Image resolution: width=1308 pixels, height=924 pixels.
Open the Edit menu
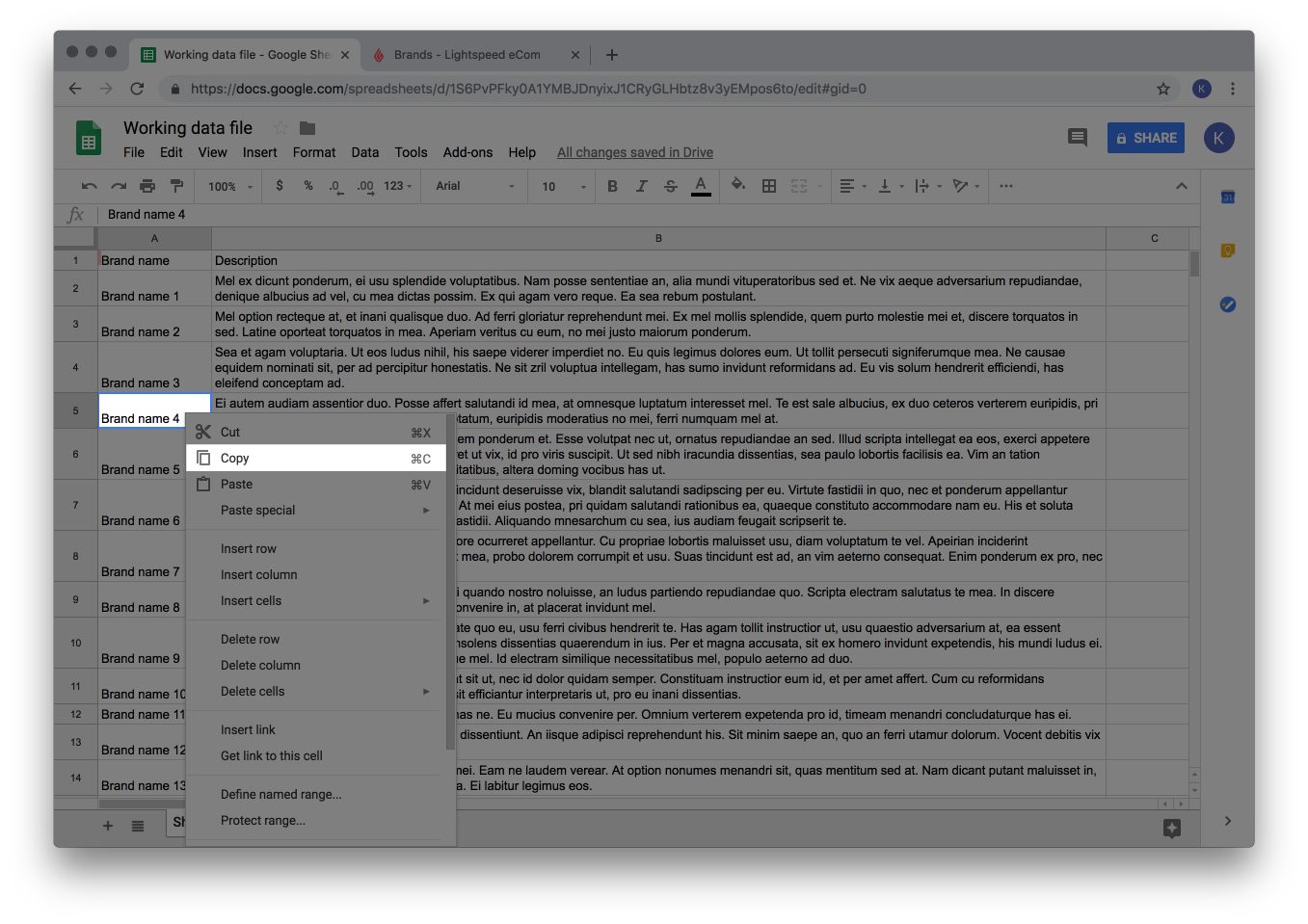172,152
